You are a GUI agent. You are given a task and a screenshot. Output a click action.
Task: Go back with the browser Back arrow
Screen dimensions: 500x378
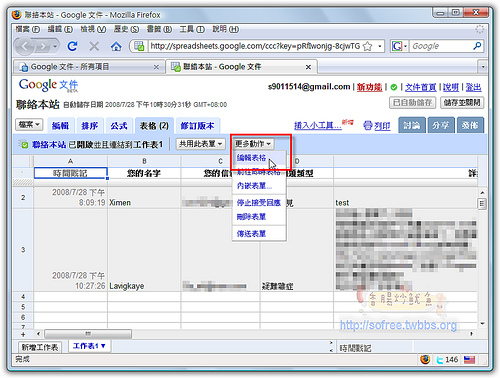(x=25, y=46)
